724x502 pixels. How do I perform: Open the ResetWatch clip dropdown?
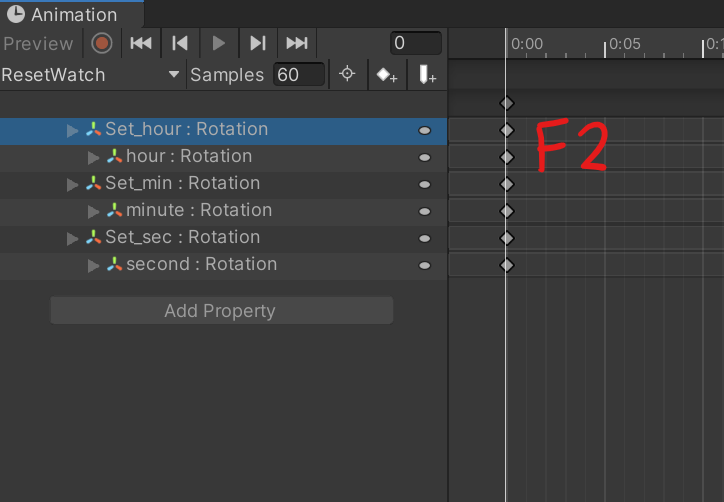[90, 74]
